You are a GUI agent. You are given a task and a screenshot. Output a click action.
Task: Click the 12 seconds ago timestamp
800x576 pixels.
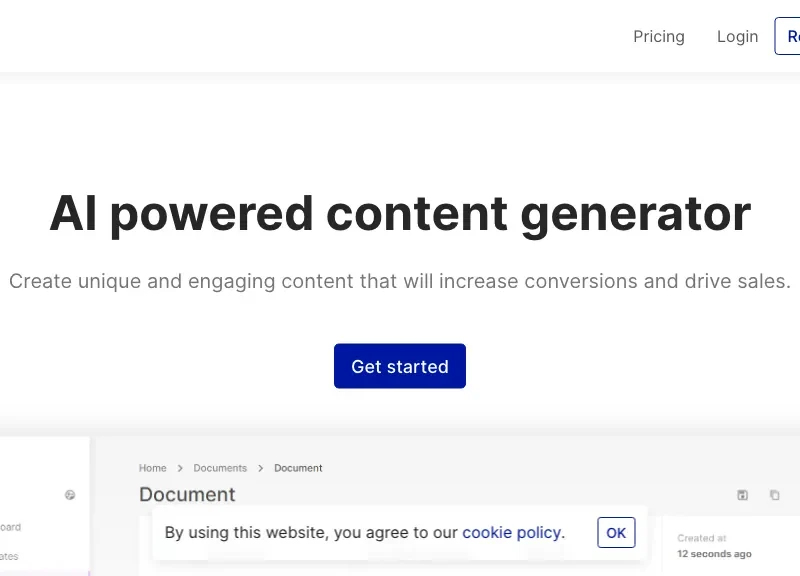point(714,554)
